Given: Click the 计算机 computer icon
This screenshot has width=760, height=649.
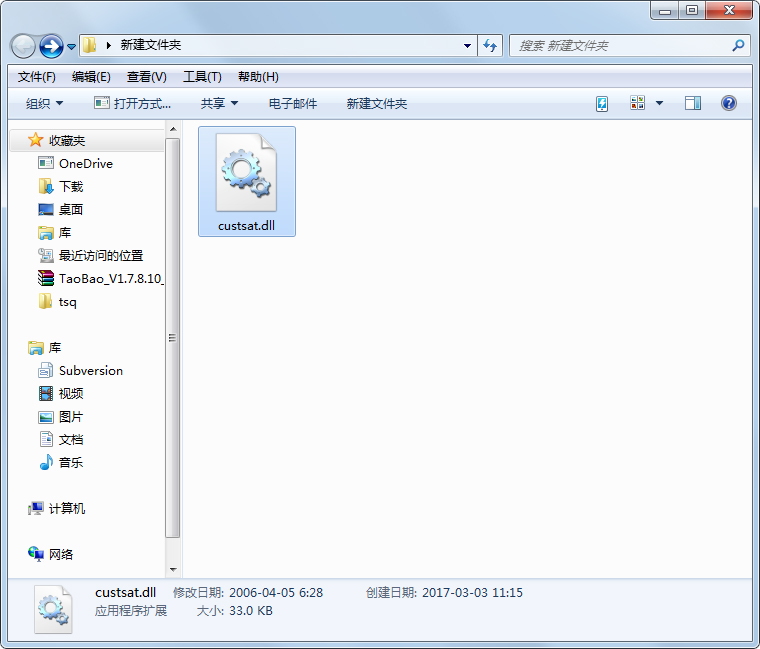Looking at the screenshot, I should coord(35,508).
